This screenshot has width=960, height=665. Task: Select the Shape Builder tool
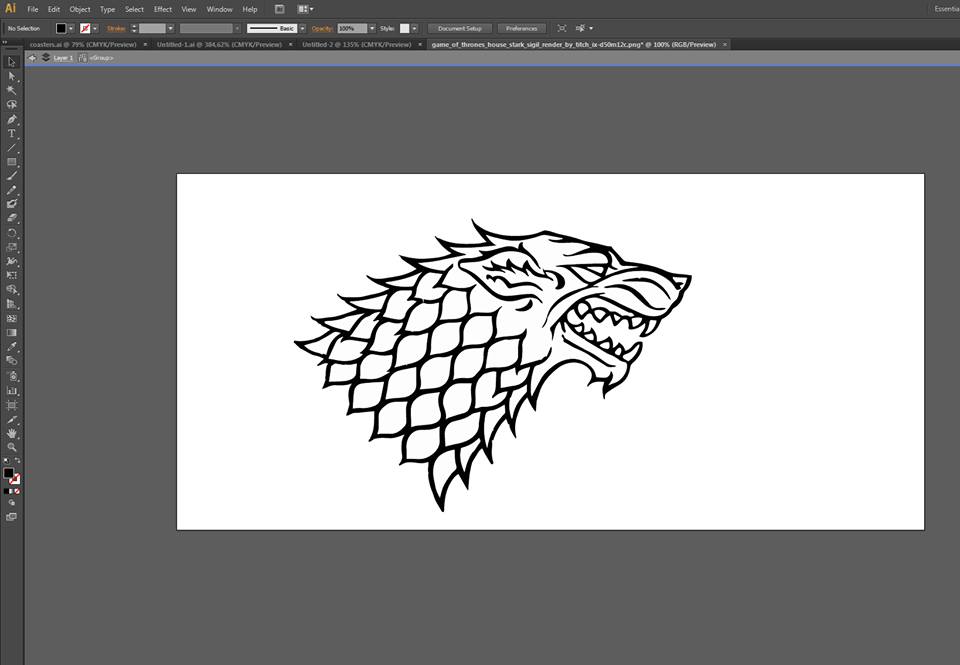12,290
